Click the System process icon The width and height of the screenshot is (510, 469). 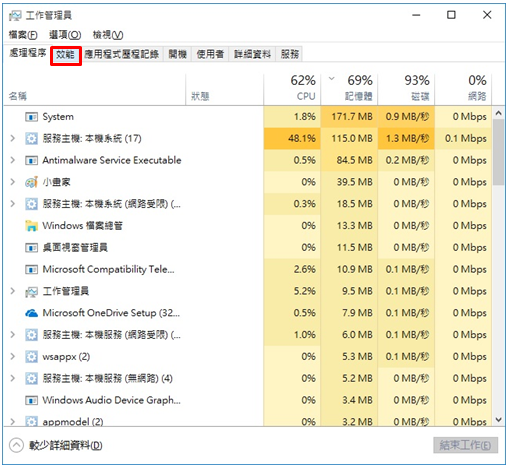click(31, 117)
